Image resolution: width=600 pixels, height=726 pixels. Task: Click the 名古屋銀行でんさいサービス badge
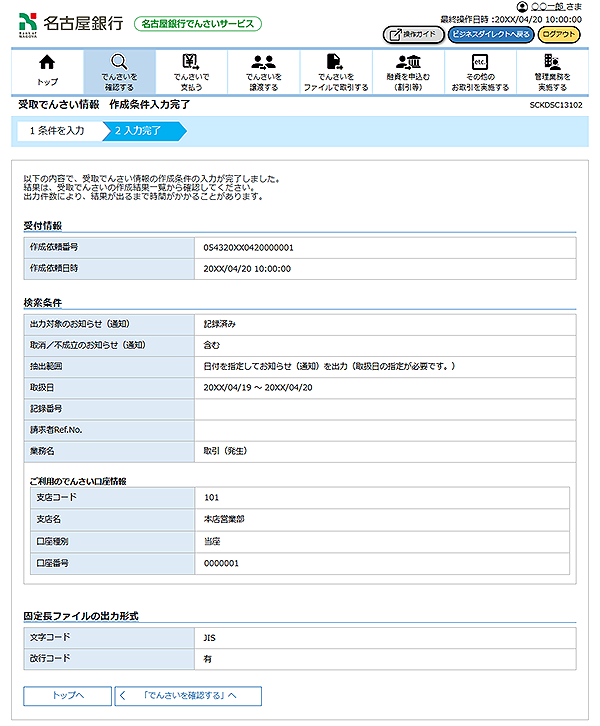(197, 23)
